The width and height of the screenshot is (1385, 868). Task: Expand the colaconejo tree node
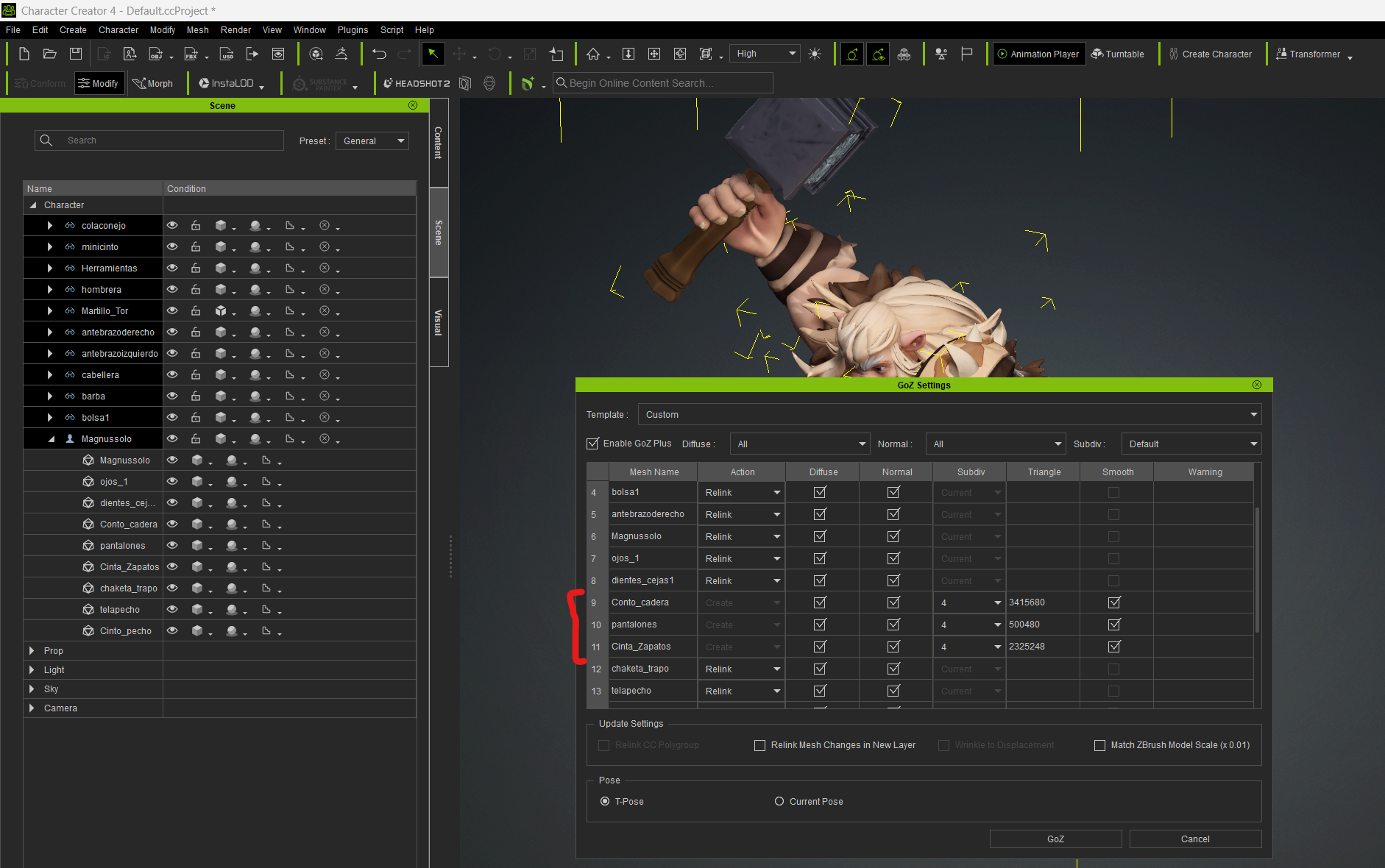click(49, 225)
